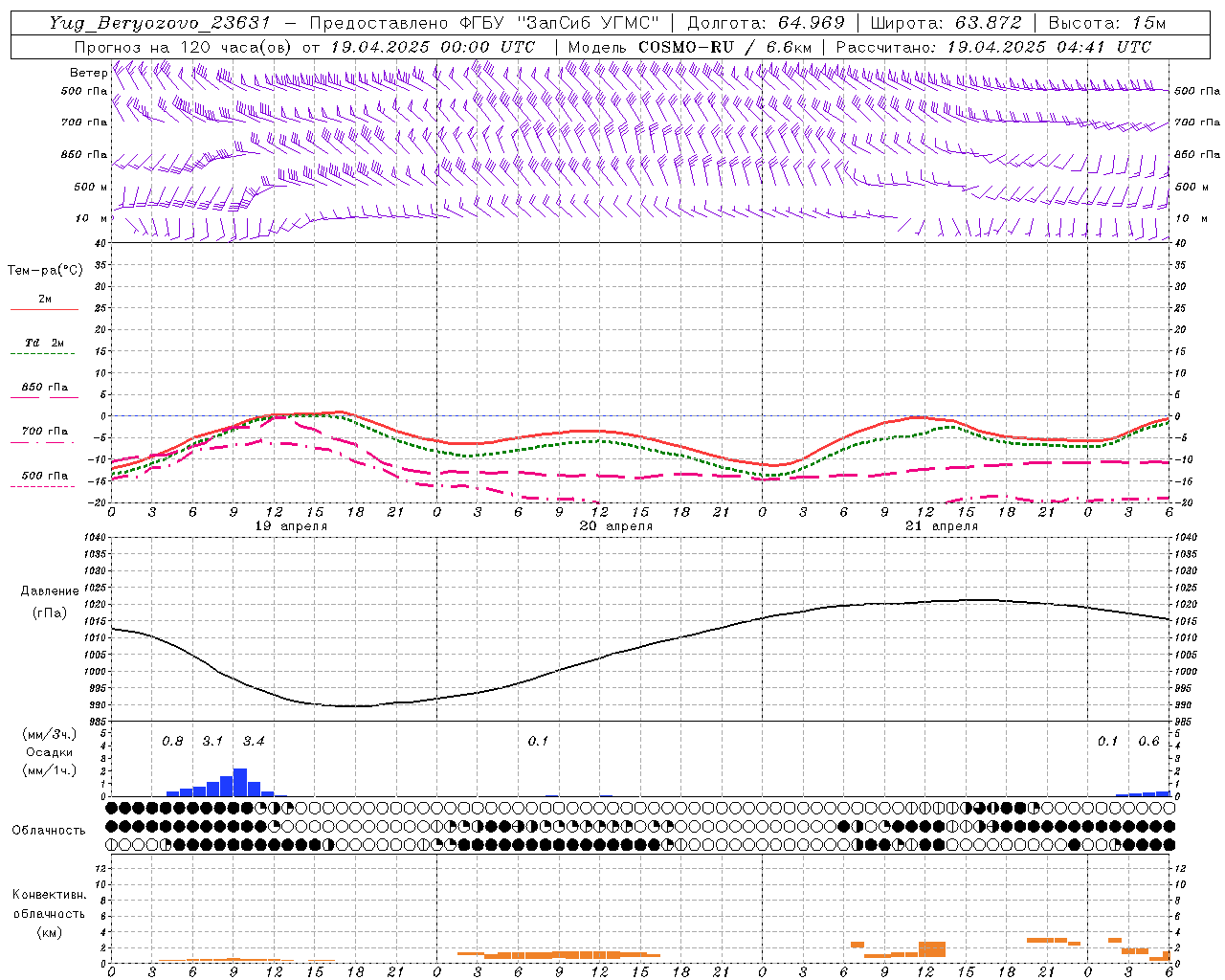Click the Облачность cloudiness label

(x=49, y=830)
